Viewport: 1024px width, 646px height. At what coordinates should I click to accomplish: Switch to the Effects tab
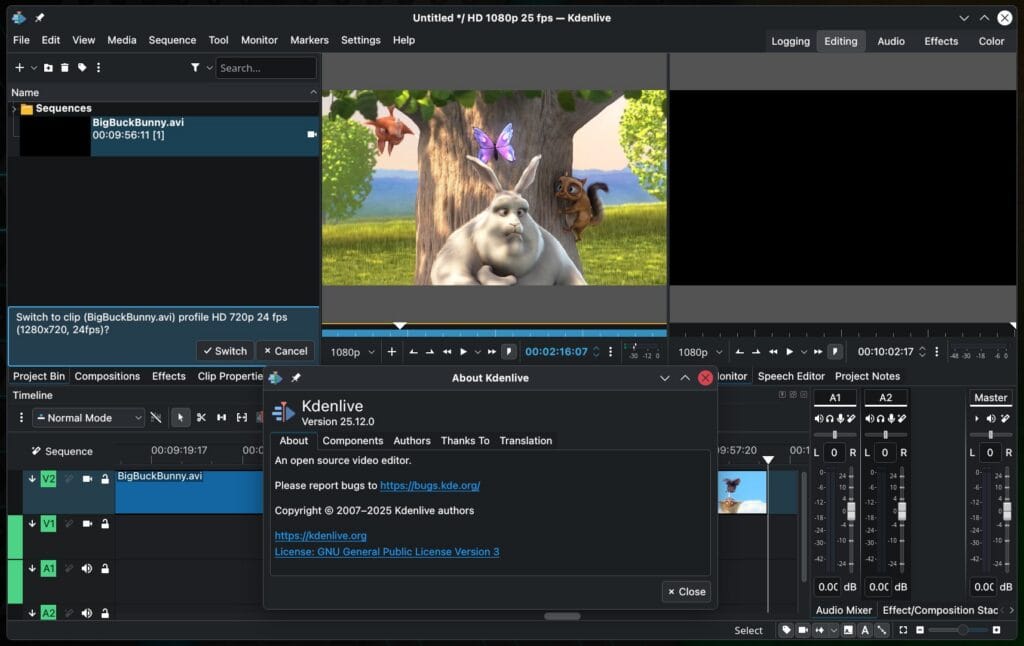coord(167,376)
